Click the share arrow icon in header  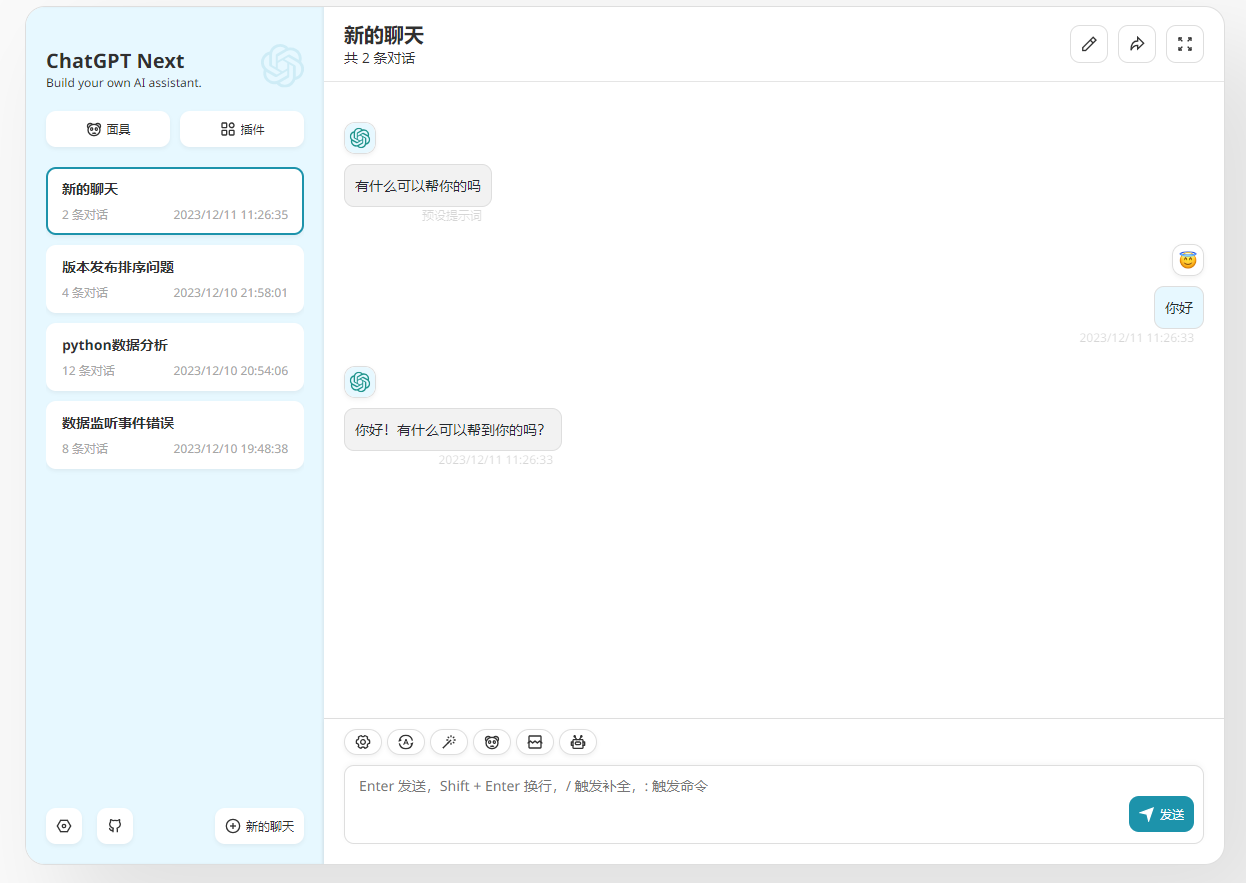pyautogui.click(x=1137, y=44)
